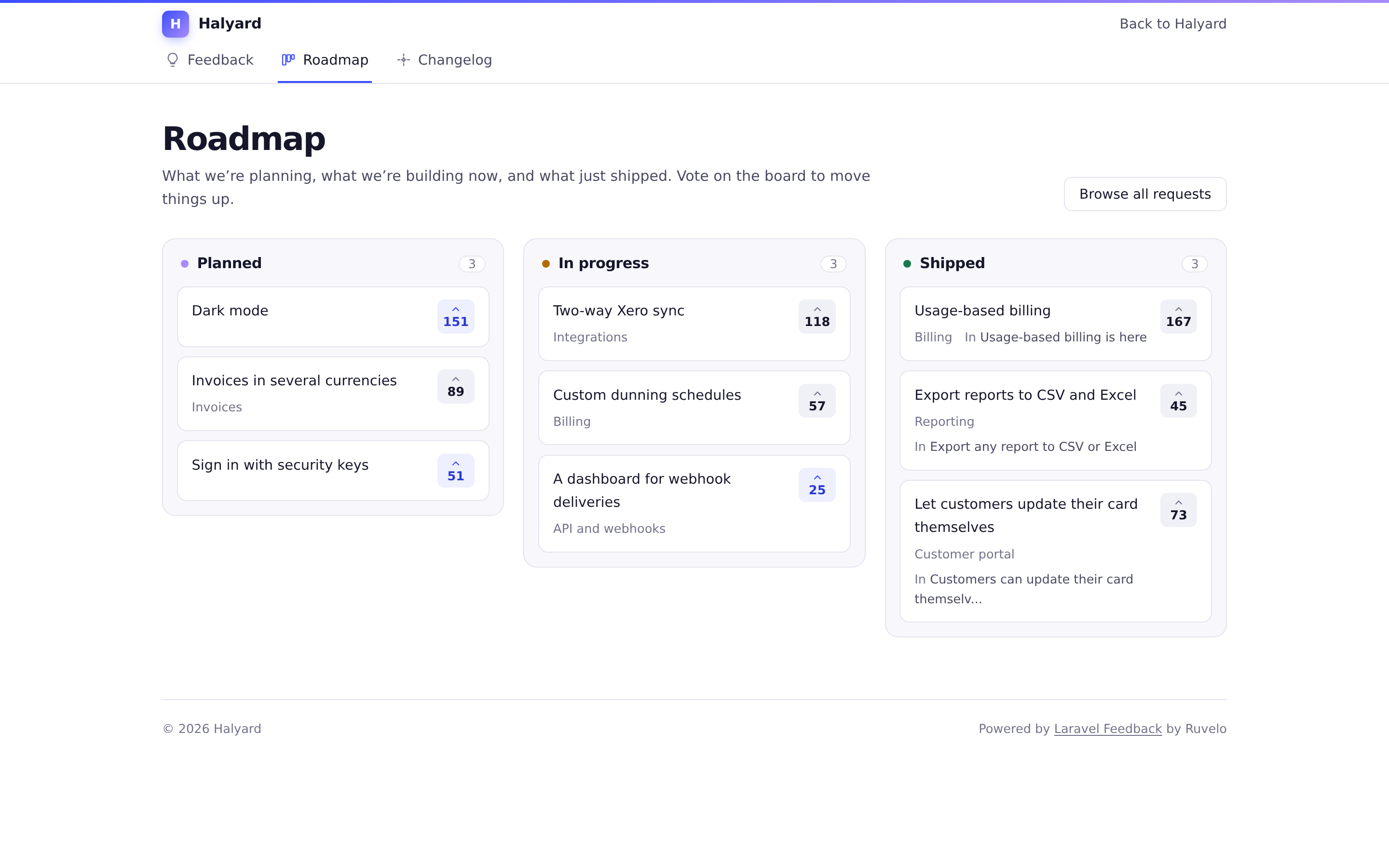Click the Integrations category label
Viewport: 1389px width, 868px height.
(590, 337)
